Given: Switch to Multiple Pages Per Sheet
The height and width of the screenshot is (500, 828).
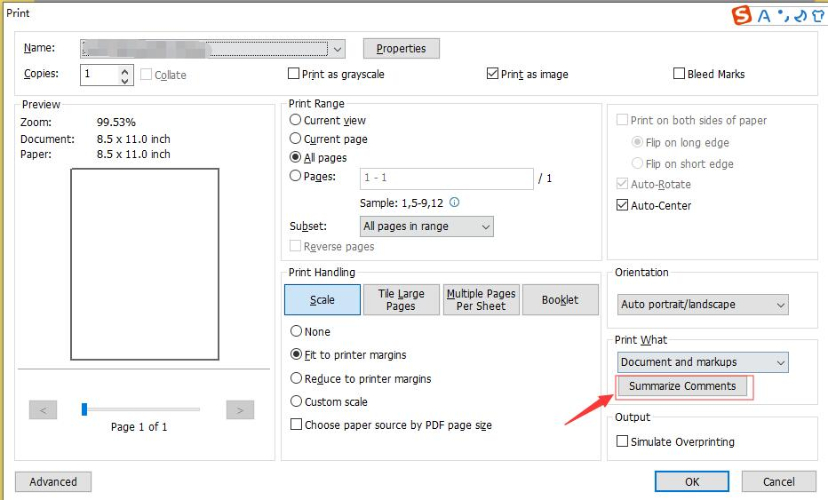Looking at the screenshot, I should [x=481, y=299].
